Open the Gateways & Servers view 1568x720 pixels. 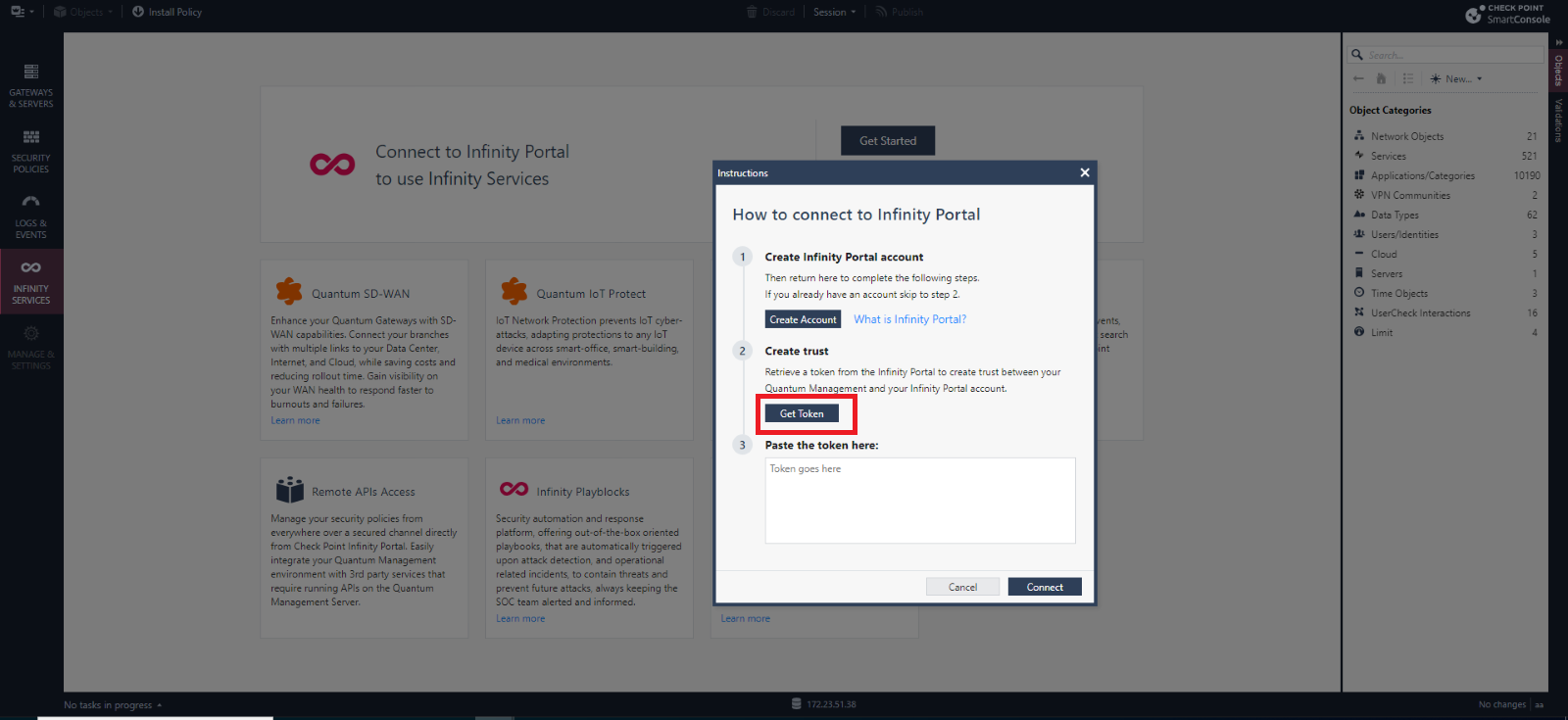click(31, 85)
